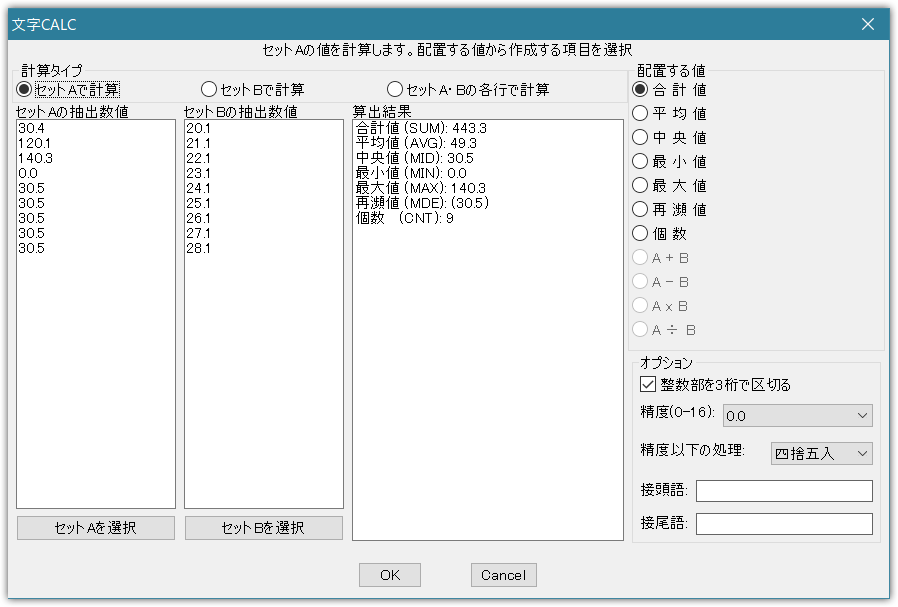
Task: Close the 文字CALC dialog window
Action: pos(869,24)
